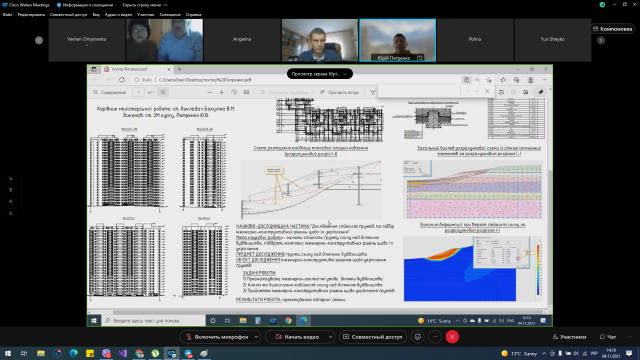Toggle Скрыть строку меню
Screen dimensions: 640x360
(x=145, y=5)
